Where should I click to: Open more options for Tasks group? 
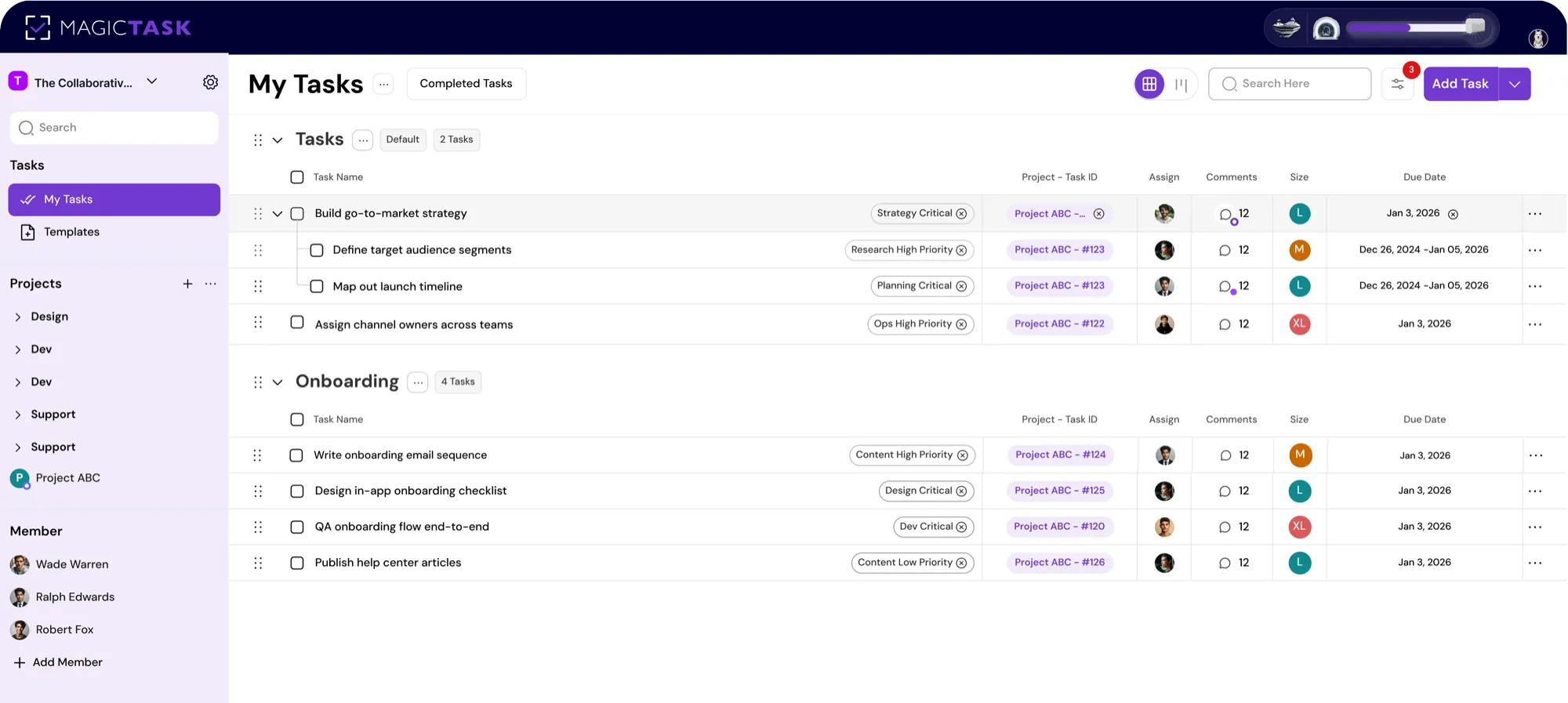362,140
